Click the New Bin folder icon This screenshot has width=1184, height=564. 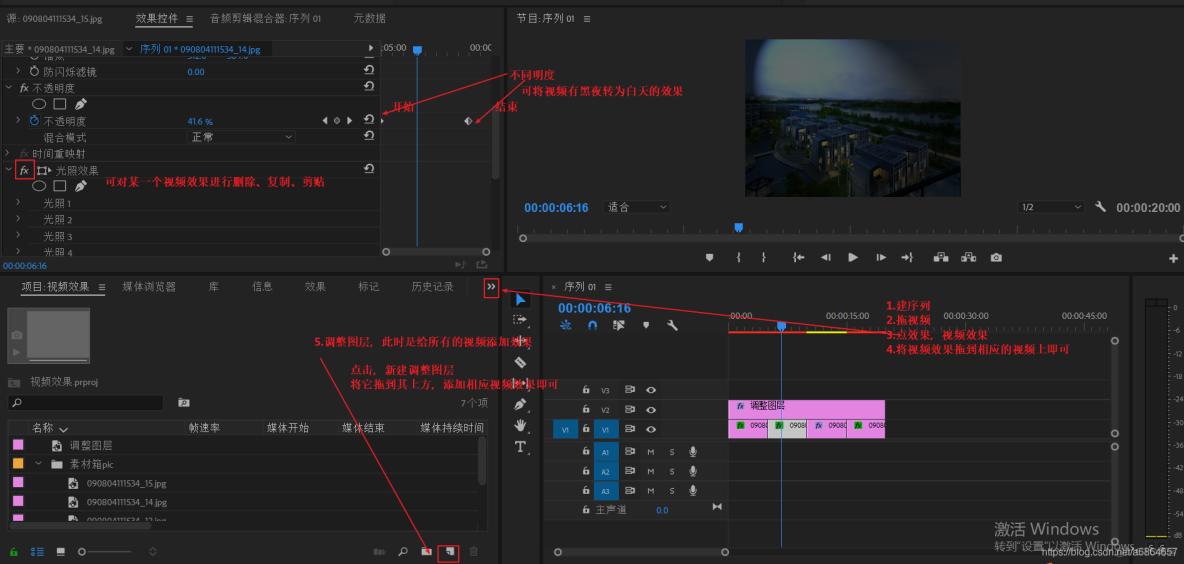[427, 552]
